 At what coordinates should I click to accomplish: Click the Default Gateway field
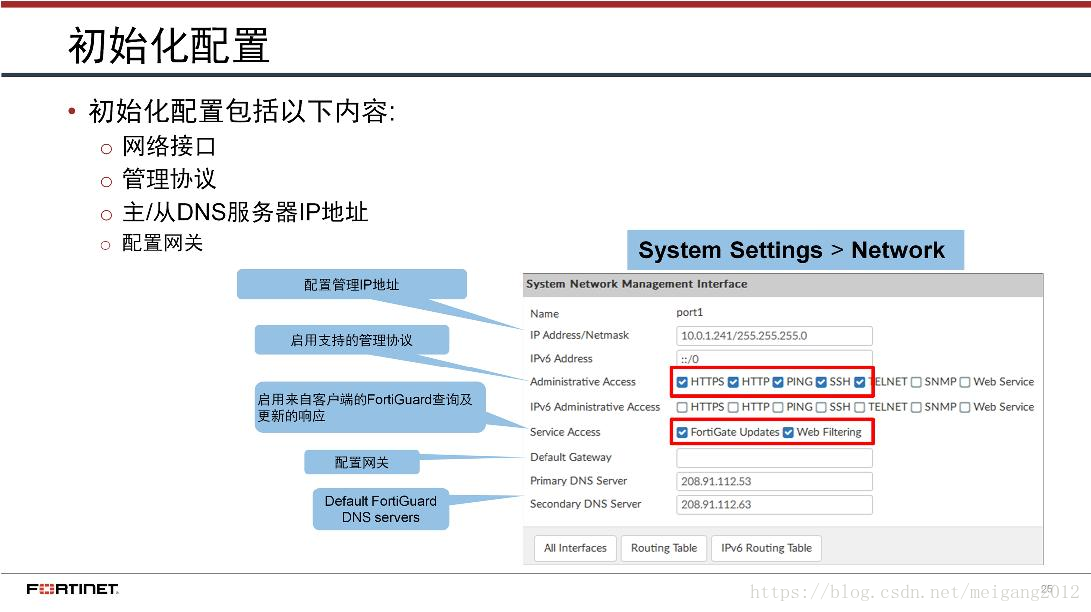(x=774, y=458)
